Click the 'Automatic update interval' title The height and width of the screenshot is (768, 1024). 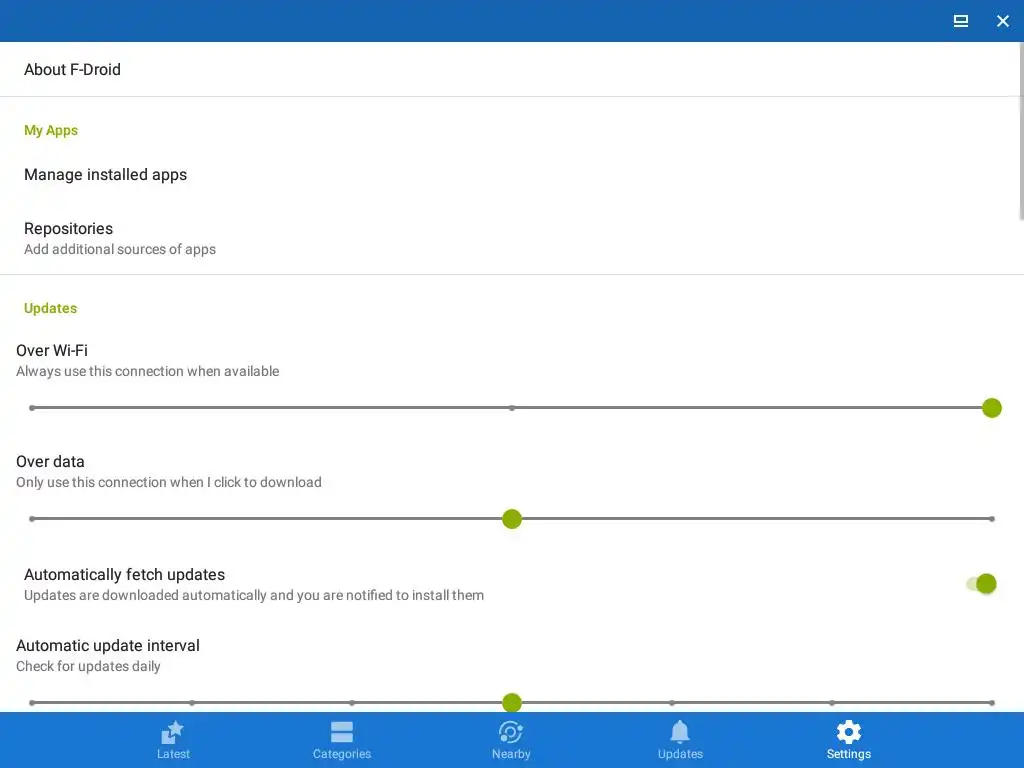108,645
